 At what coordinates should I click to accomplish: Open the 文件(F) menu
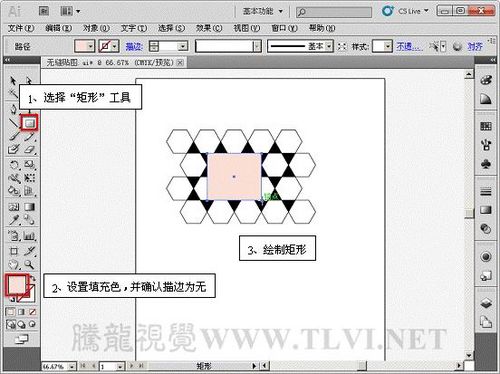21,28
